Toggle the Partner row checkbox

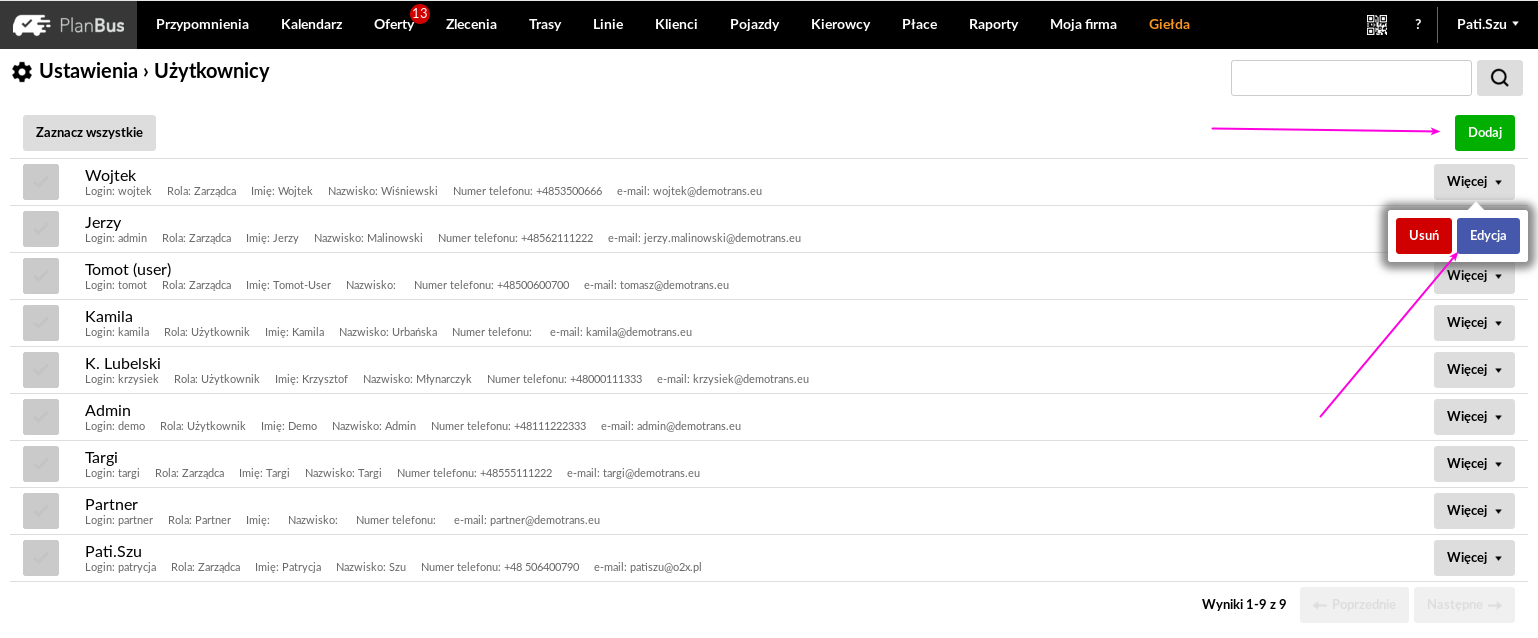[x=41, y=511]
